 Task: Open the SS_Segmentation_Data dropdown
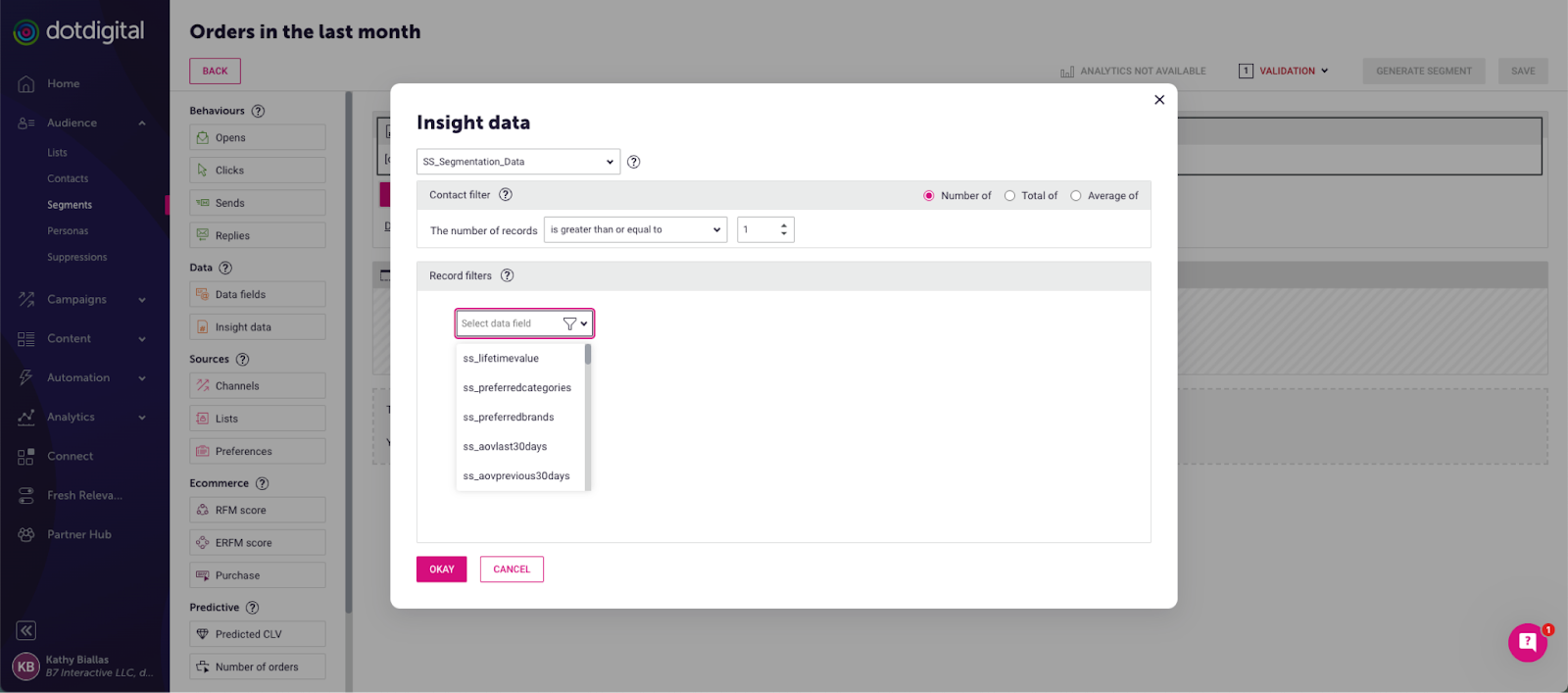[x=517, y=162]
